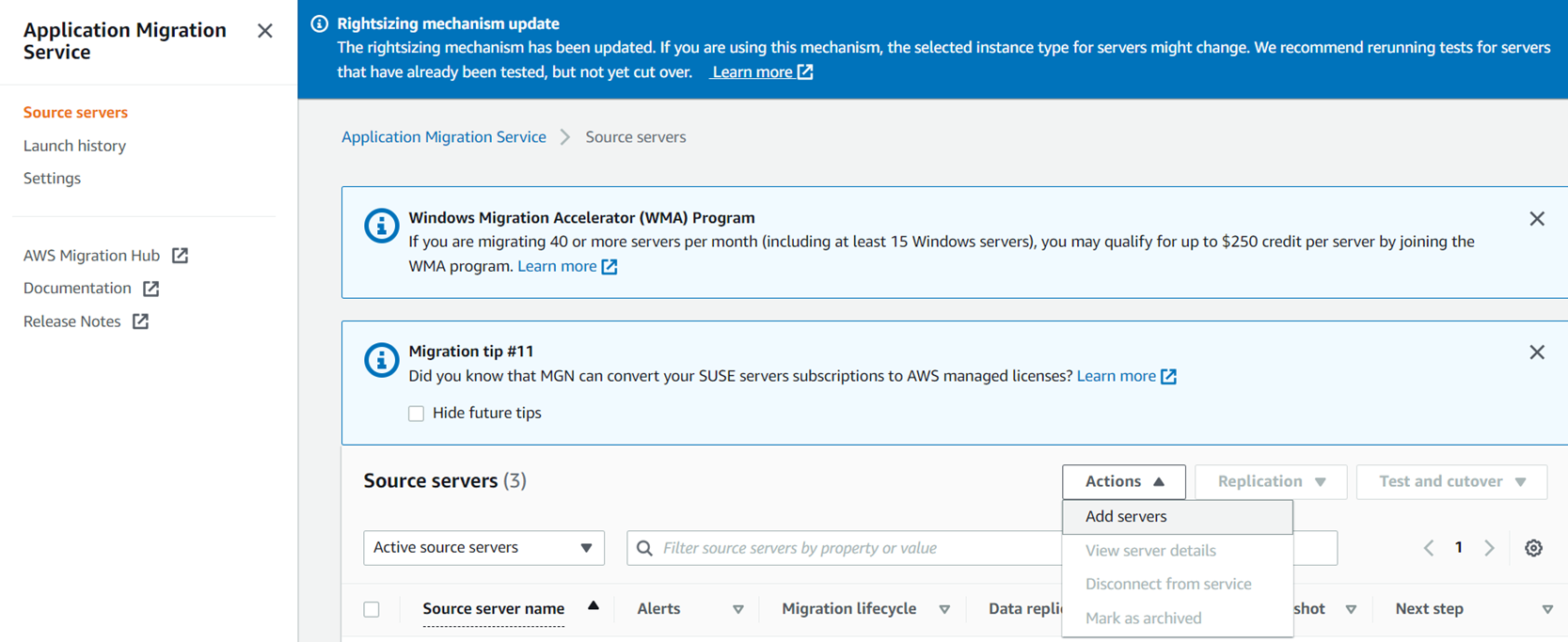Screen dimensions: 1568x642
Task: Check Hide future tips checkbox
Action: tap(416, 414)
